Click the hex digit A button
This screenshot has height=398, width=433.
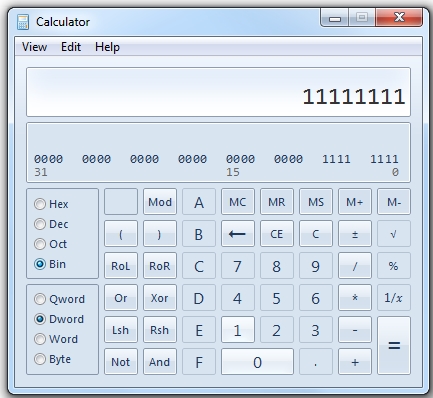[199, 202]
